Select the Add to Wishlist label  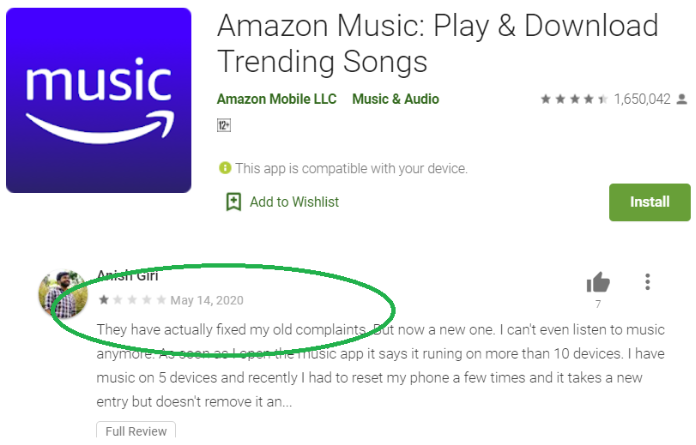pyautogui.click(x=294, y=202)
